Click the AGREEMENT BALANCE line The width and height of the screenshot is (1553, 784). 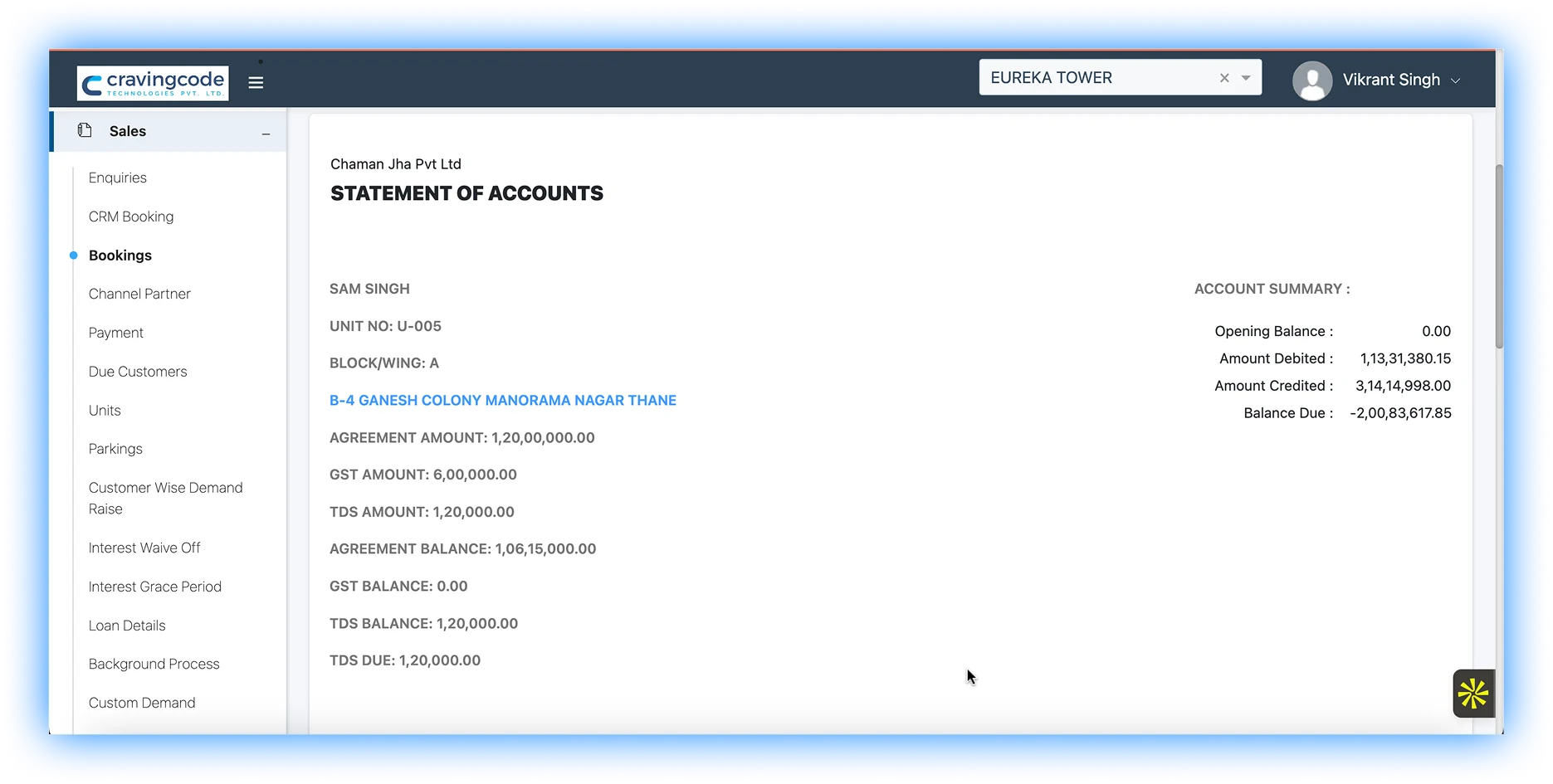[463, 548]
